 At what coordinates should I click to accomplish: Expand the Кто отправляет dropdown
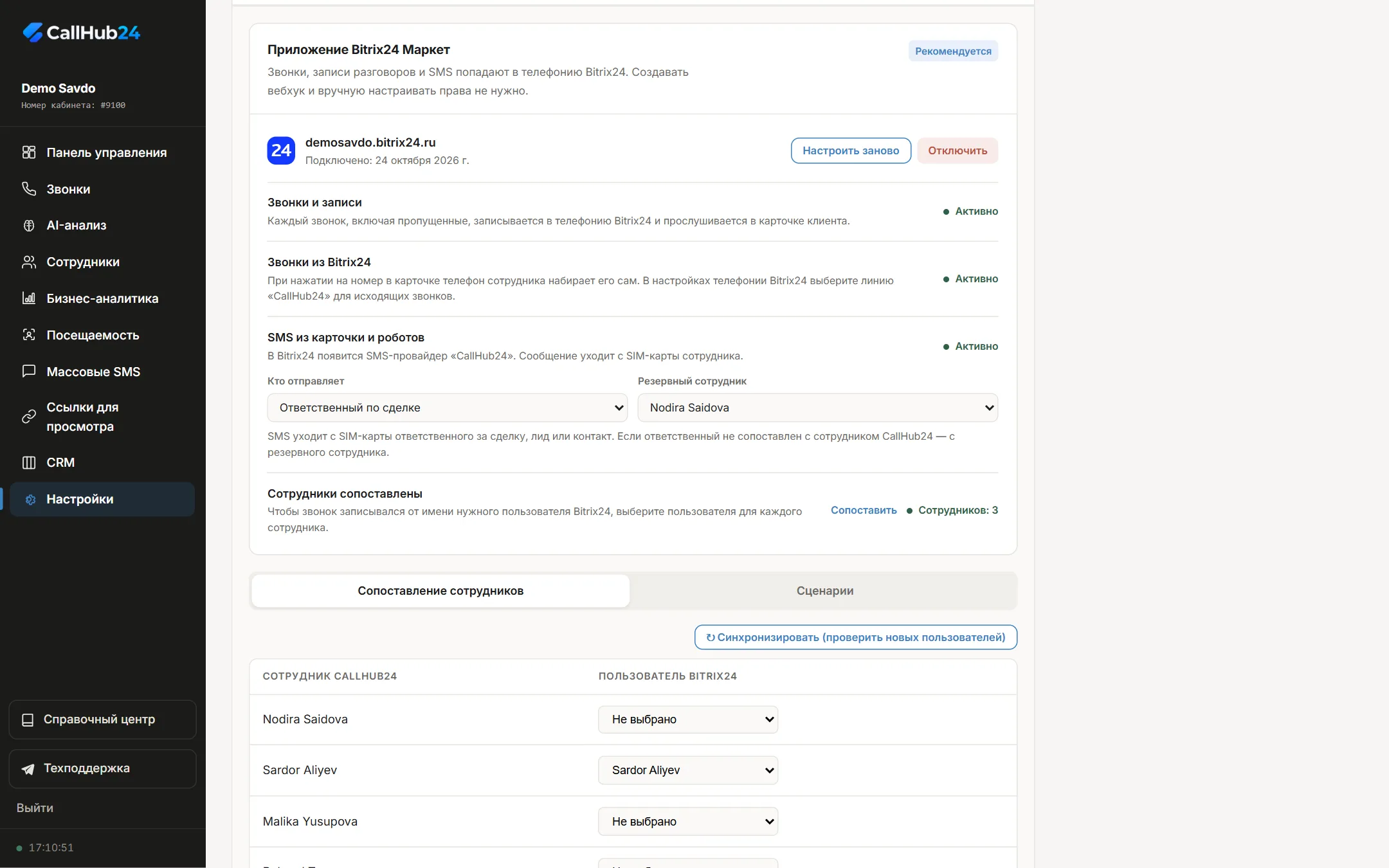(x=448, y=408)
